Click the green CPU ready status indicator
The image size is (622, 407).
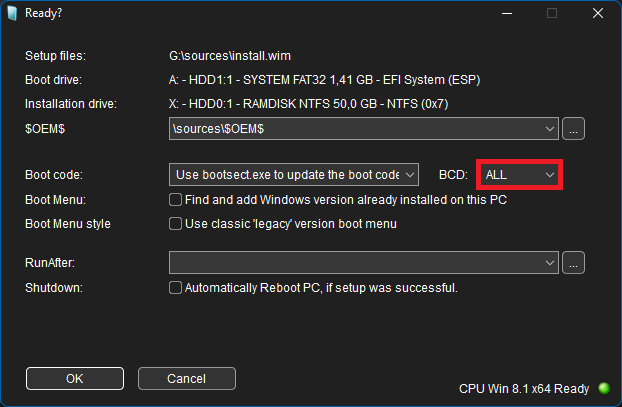click(604, 388)
